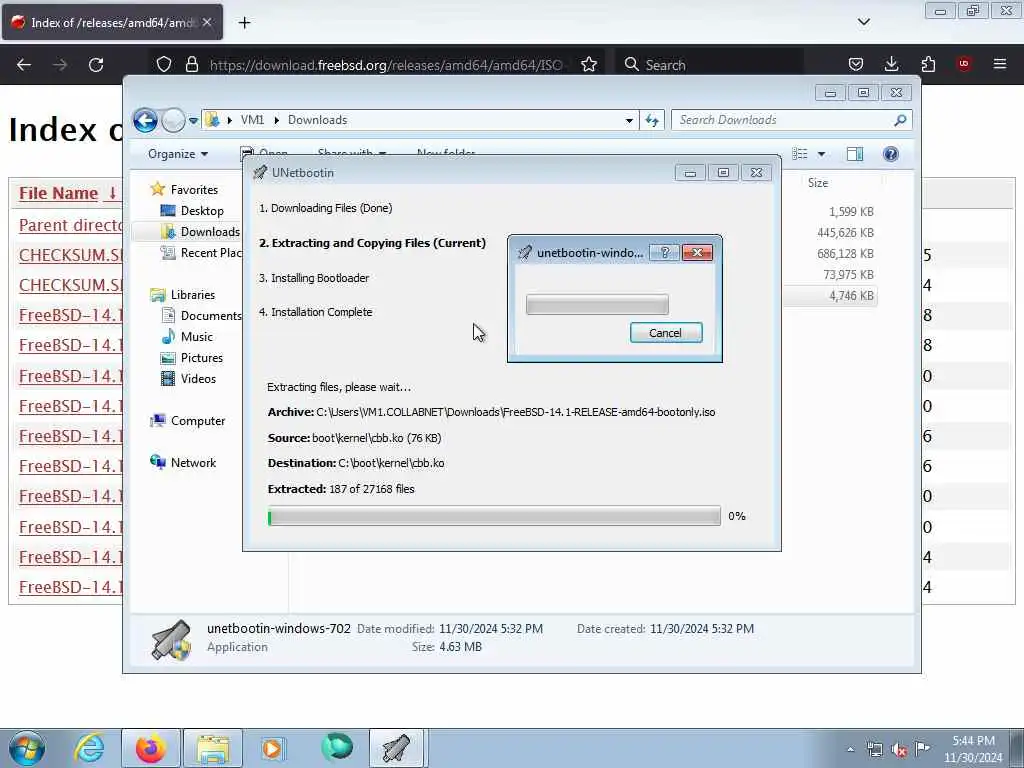Open Firefox downloads panel
Screen dimensions: 1024x768
click(891, 65)
